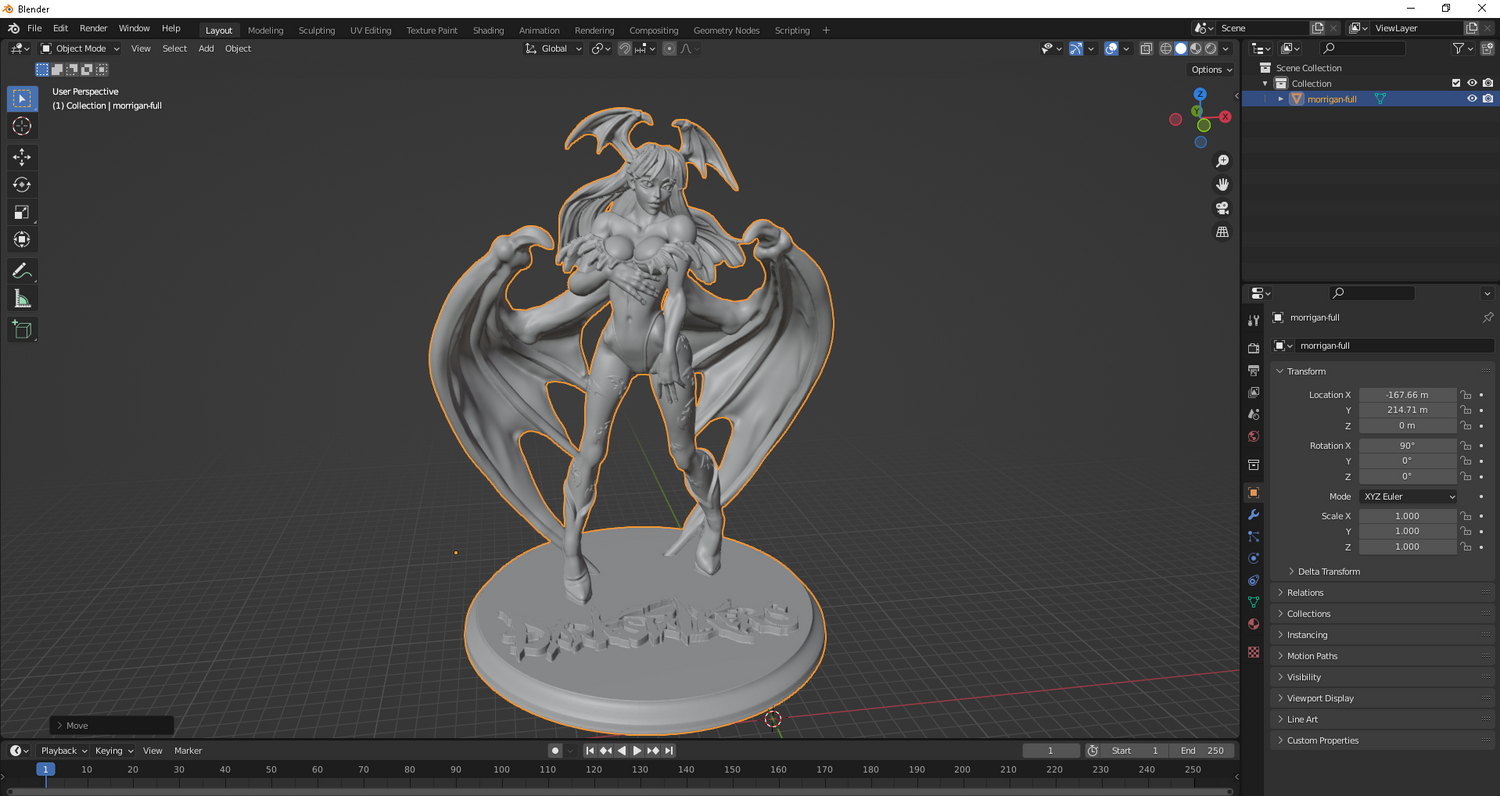Open the Material properties tab
The width and height of the screenshot is (1500, 796).
(1253, 624)
